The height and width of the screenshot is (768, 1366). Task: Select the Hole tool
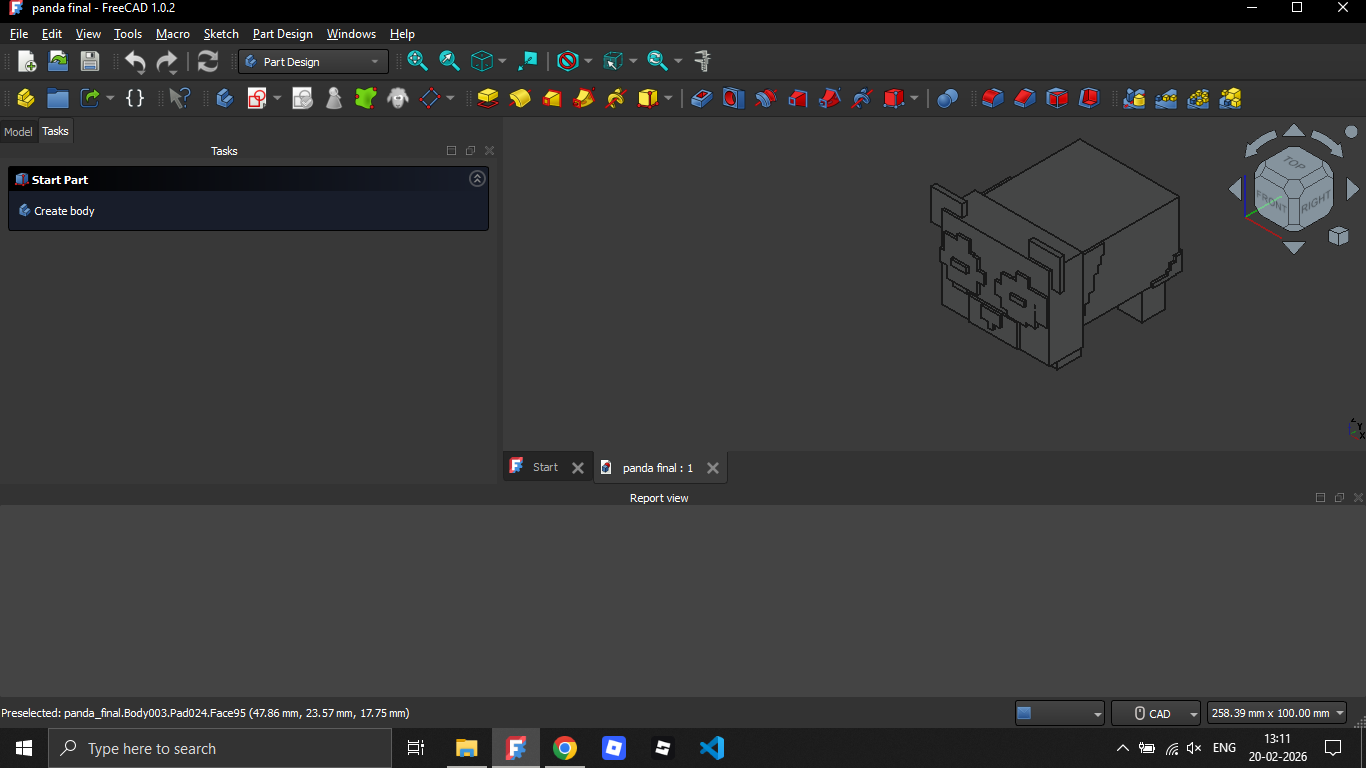tap(734, 98)
